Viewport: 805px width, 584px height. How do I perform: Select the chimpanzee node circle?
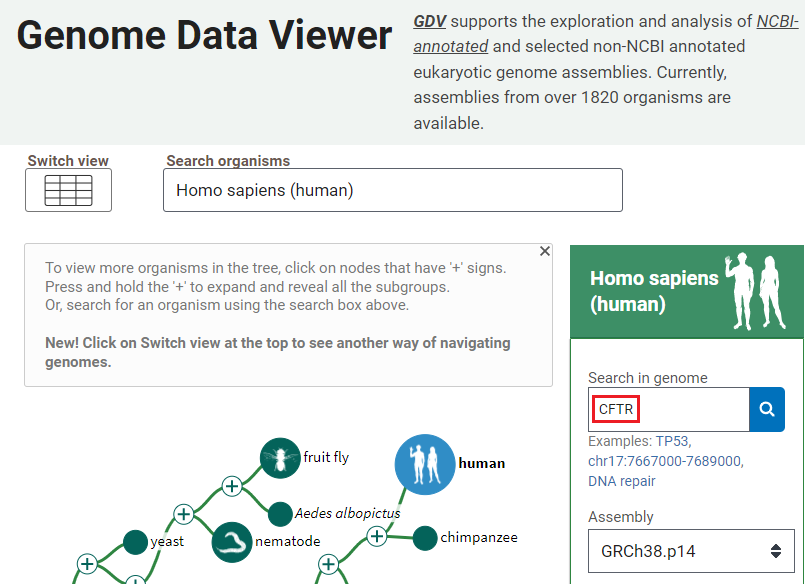click(425, 538)
